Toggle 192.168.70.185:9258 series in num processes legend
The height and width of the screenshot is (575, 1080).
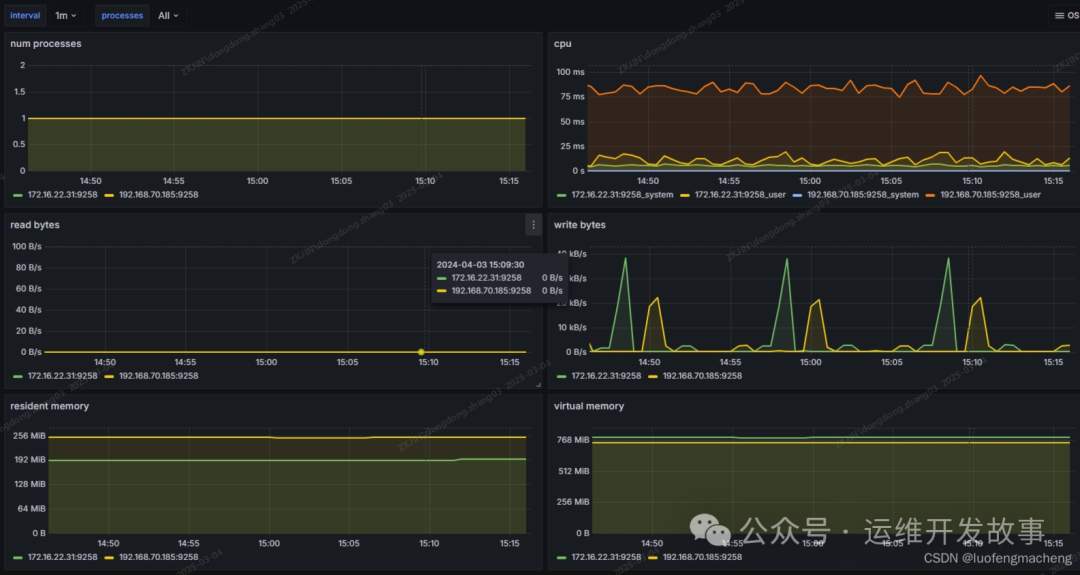158,195
